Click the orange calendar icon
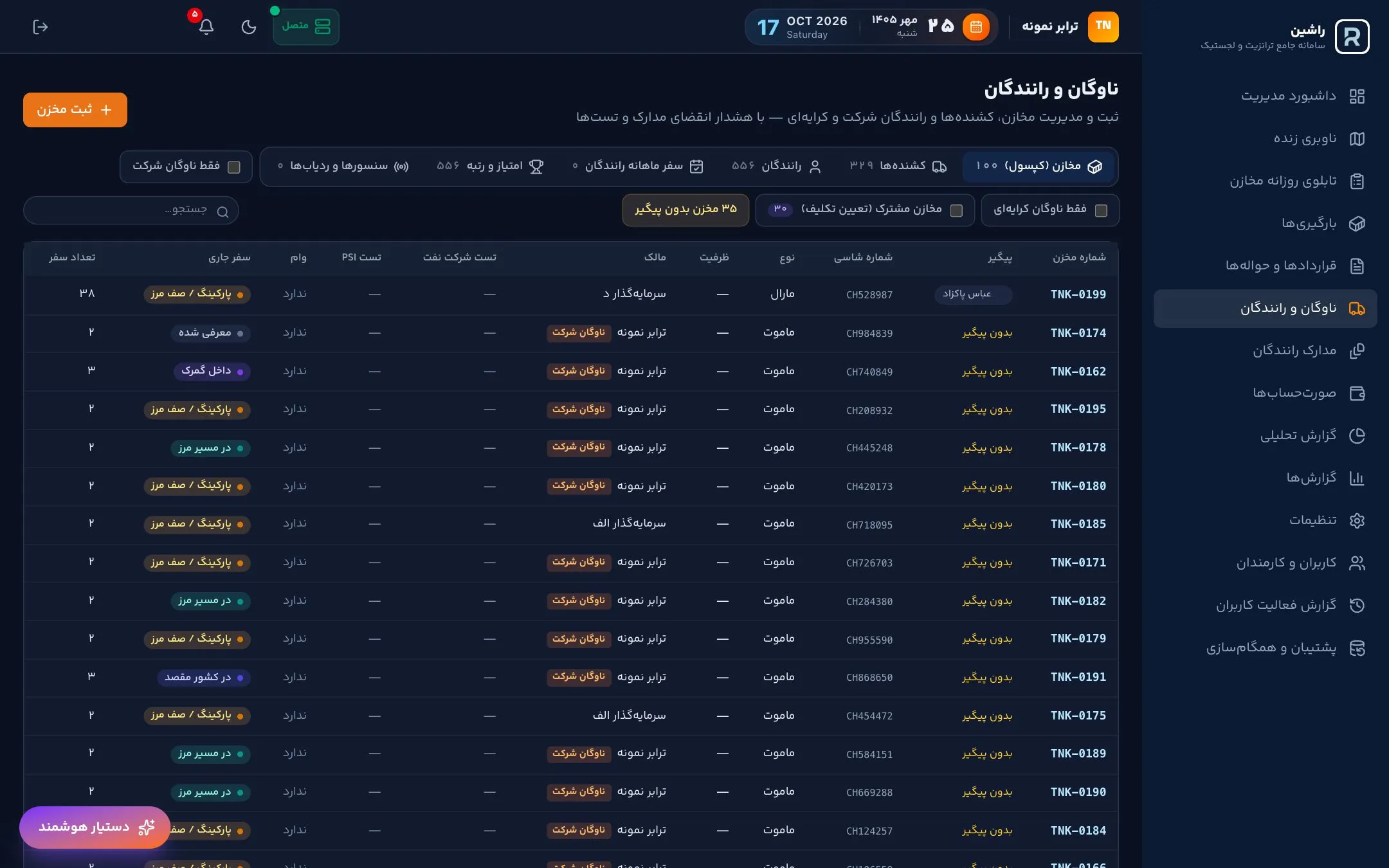Screen dimensions: 1389x868 (976, 27)
